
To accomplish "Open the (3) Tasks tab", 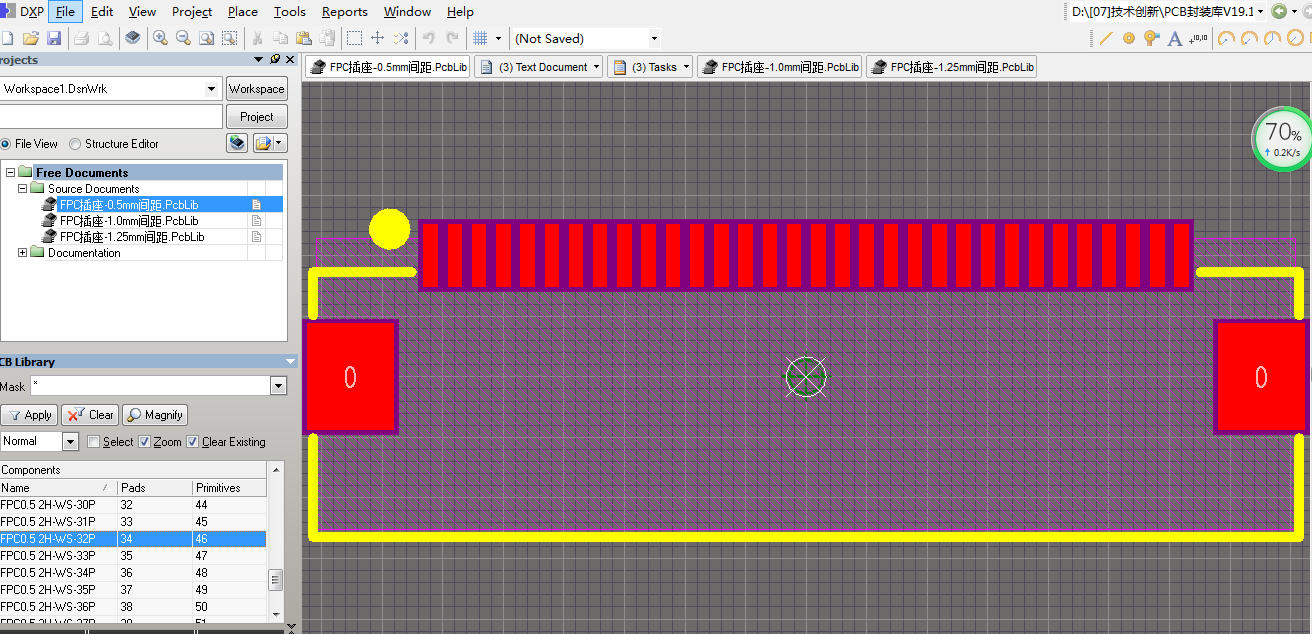I will click(x=650, y=67).
